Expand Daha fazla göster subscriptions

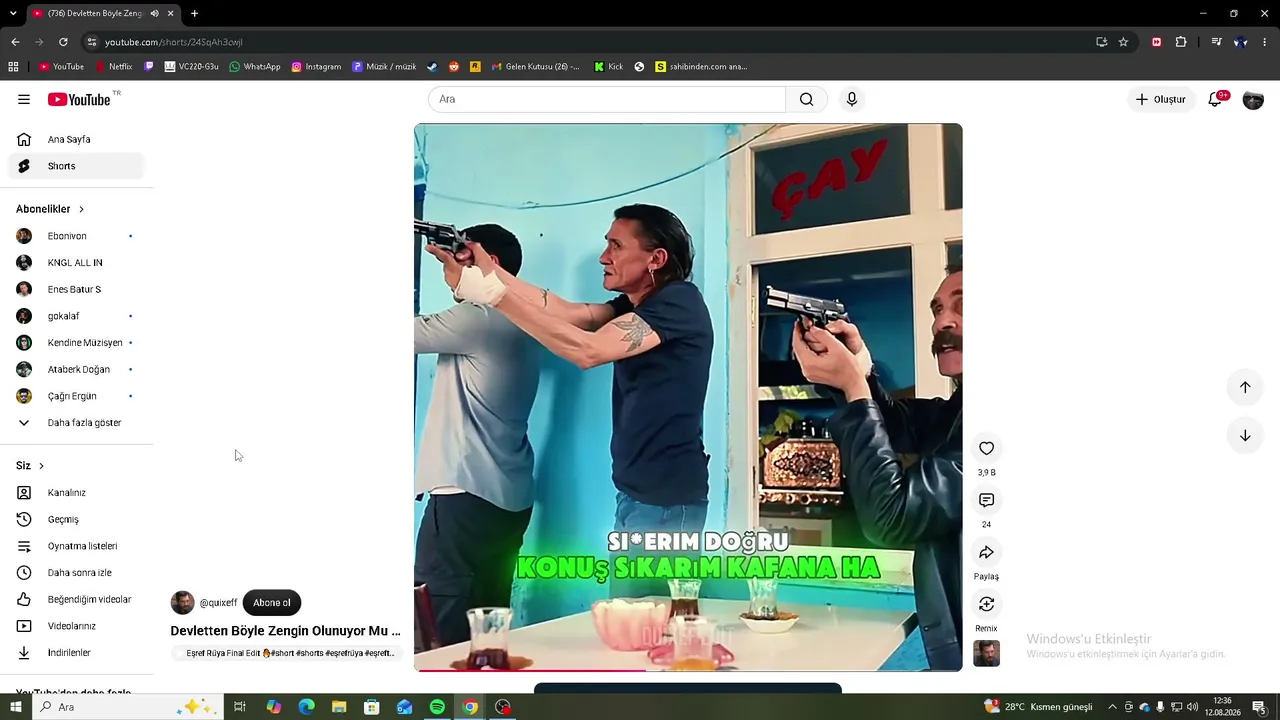coord(76,423)
